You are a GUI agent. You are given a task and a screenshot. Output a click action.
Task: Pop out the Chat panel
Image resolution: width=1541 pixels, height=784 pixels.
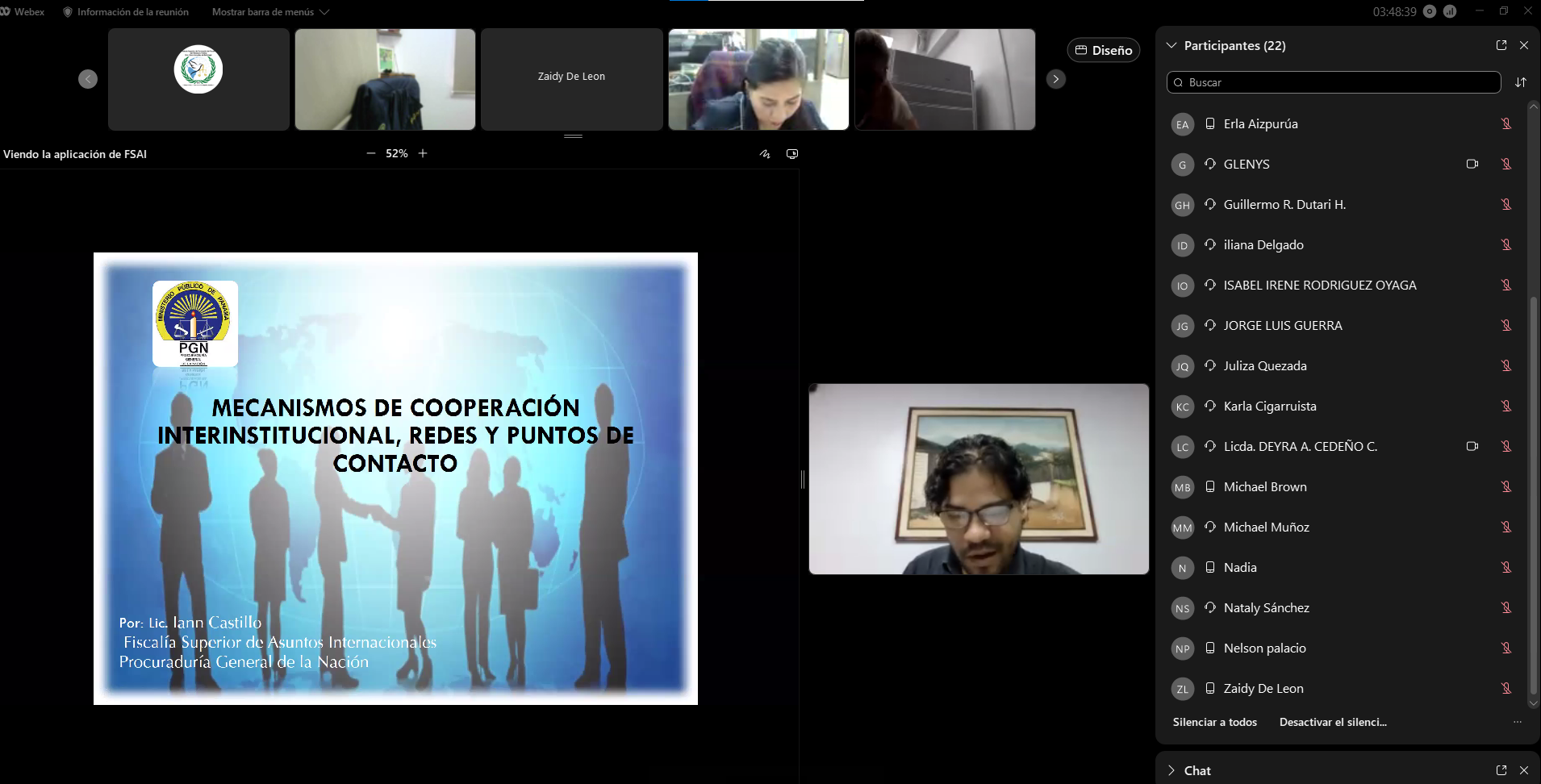tap(1501, 770)
